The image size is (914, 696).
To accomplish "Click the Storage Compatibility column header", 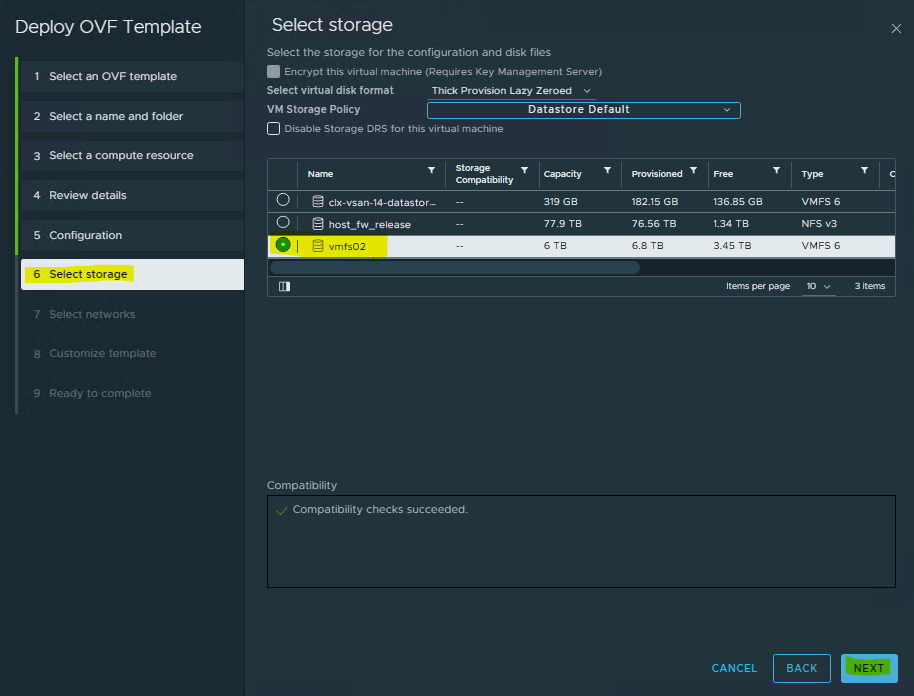I will coord(484,174).
